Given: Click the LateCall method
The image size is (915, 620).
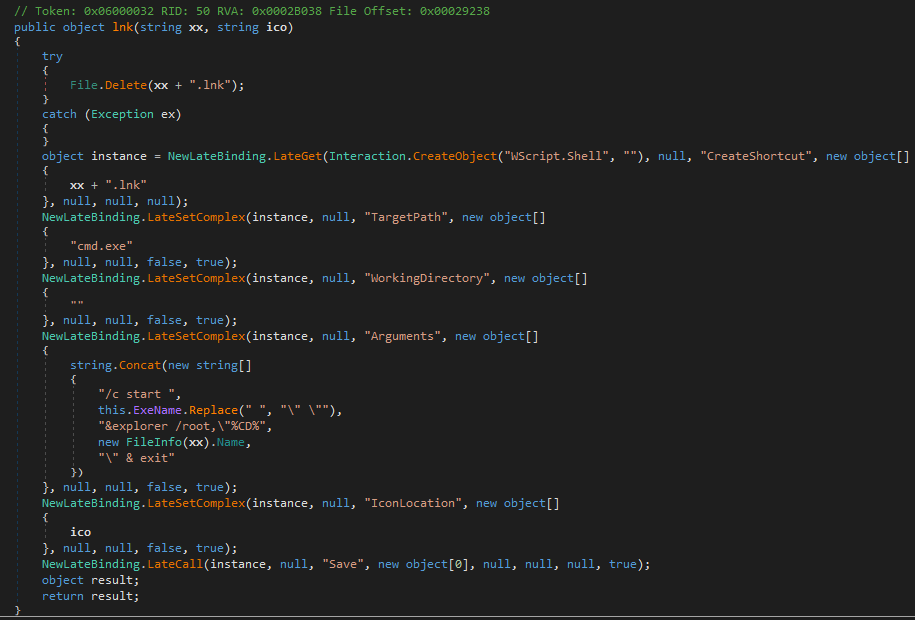Looking at the screenshot, I should point(175,565).
